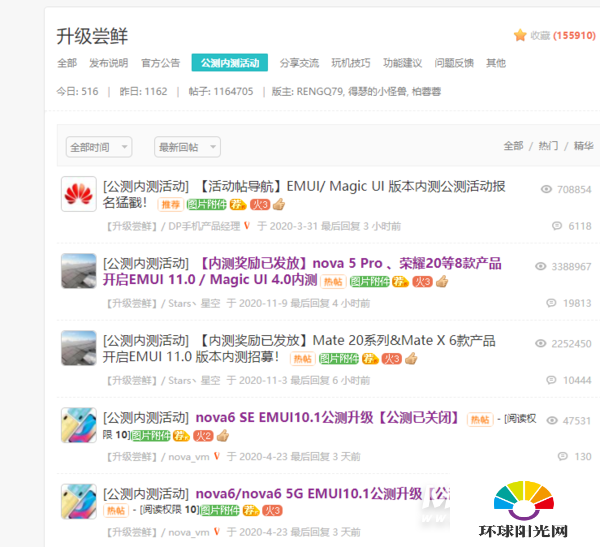Switch to the 功能建议 tab
Viewport: 600px width, 547px height.
403,63
